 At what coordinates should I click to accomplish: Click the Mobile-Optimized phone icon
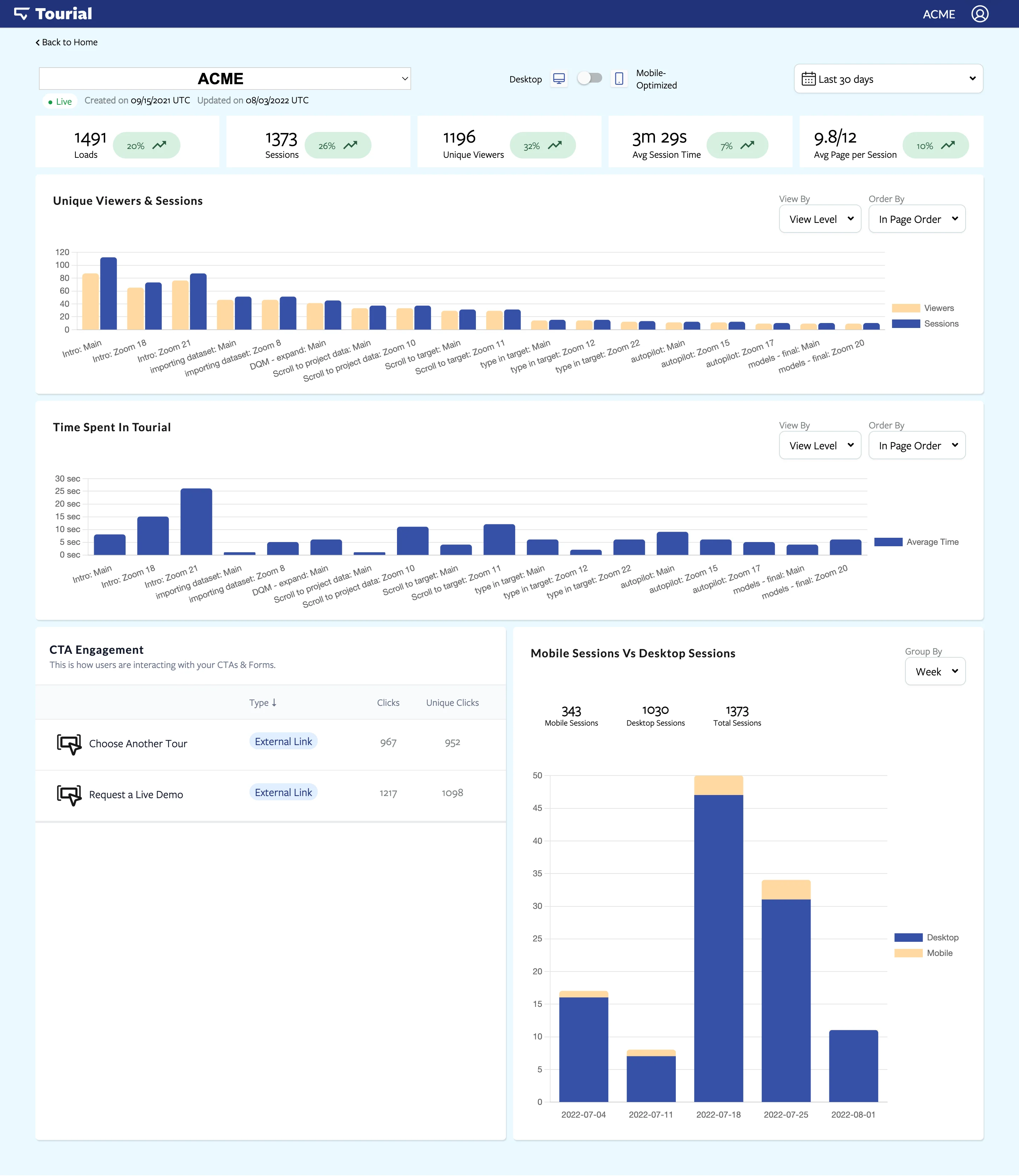[x=619, y=79]
